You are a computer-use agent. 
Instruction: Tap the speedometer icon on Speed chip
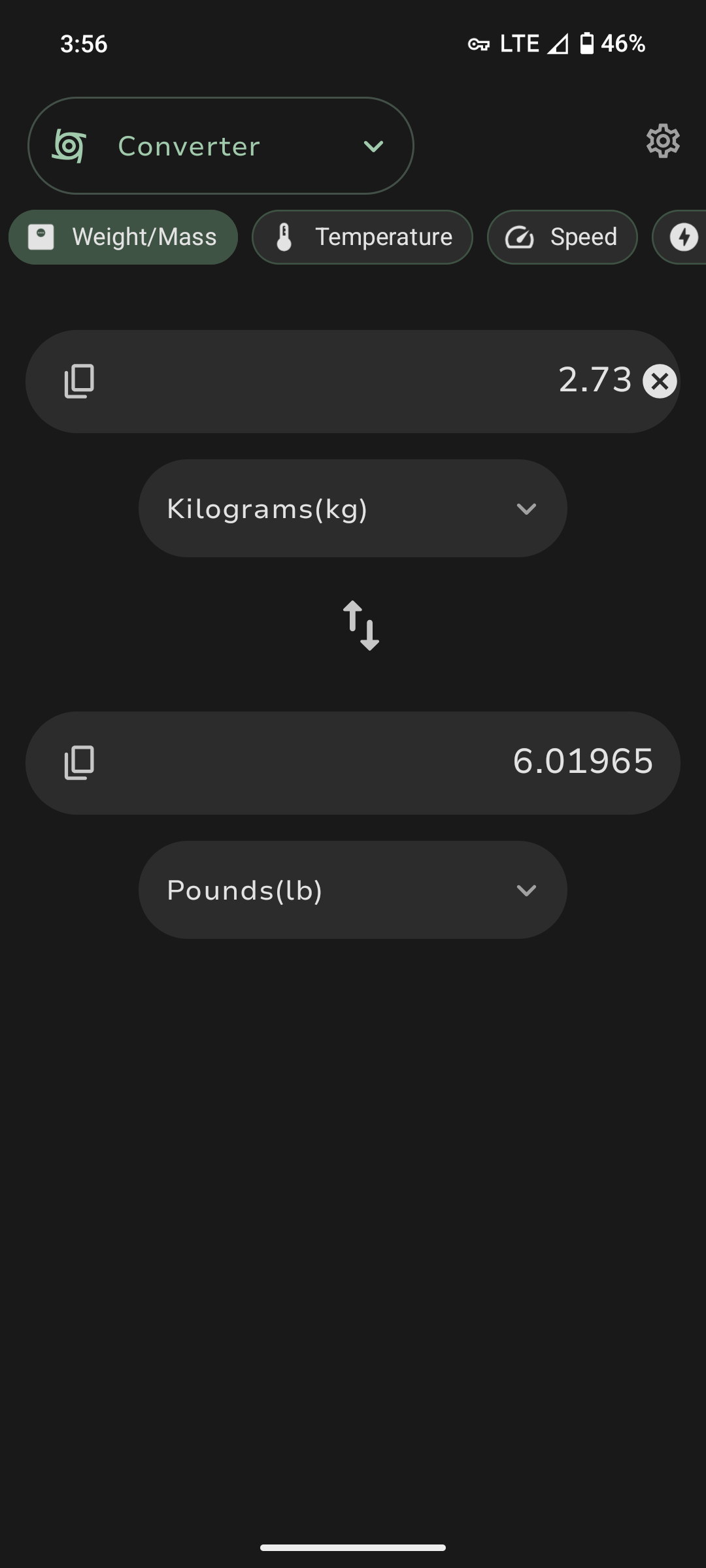click(520, 237)
